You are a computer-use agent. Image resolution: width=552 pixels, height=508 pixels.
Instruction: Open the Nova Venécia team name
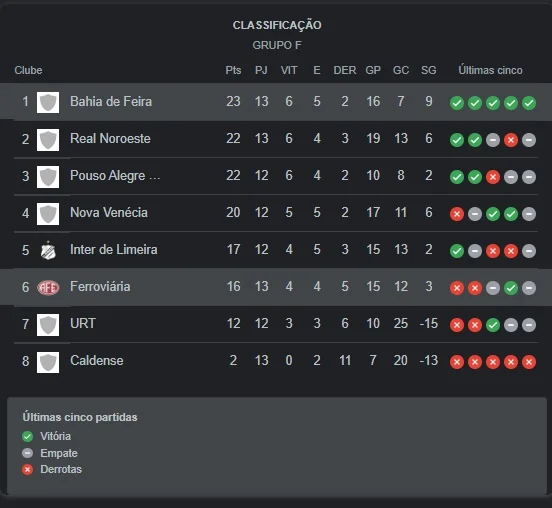point(109,213)
